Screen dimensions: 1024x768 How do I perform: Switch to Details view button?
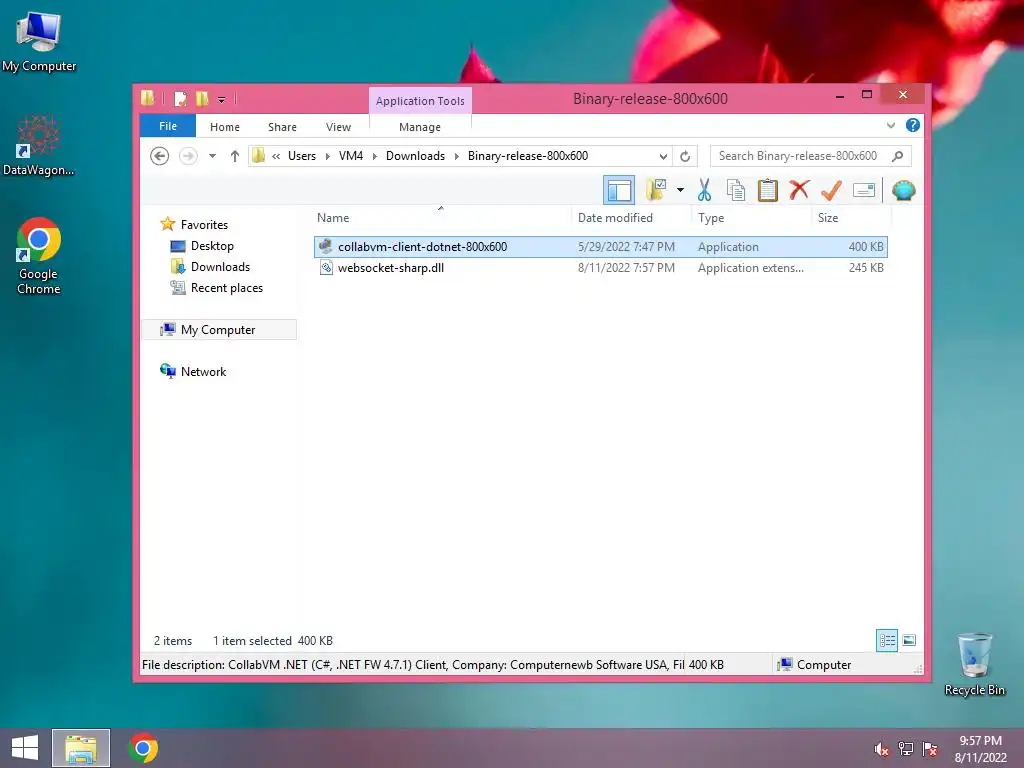point(887,640)
